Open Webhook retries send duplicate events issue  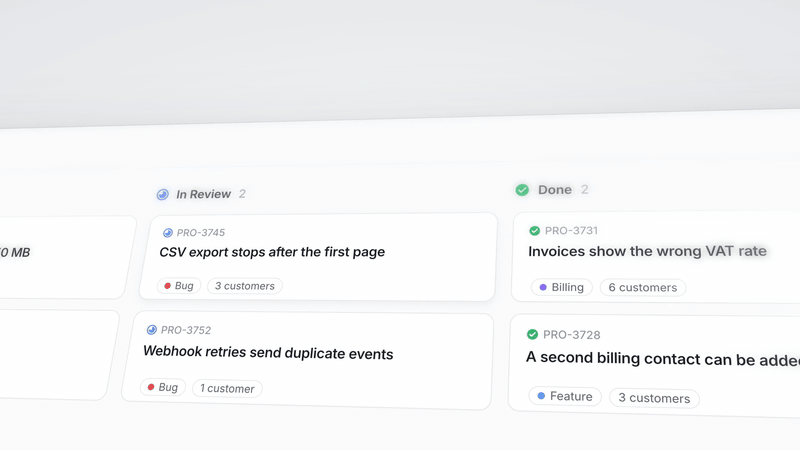coord(268,353)
